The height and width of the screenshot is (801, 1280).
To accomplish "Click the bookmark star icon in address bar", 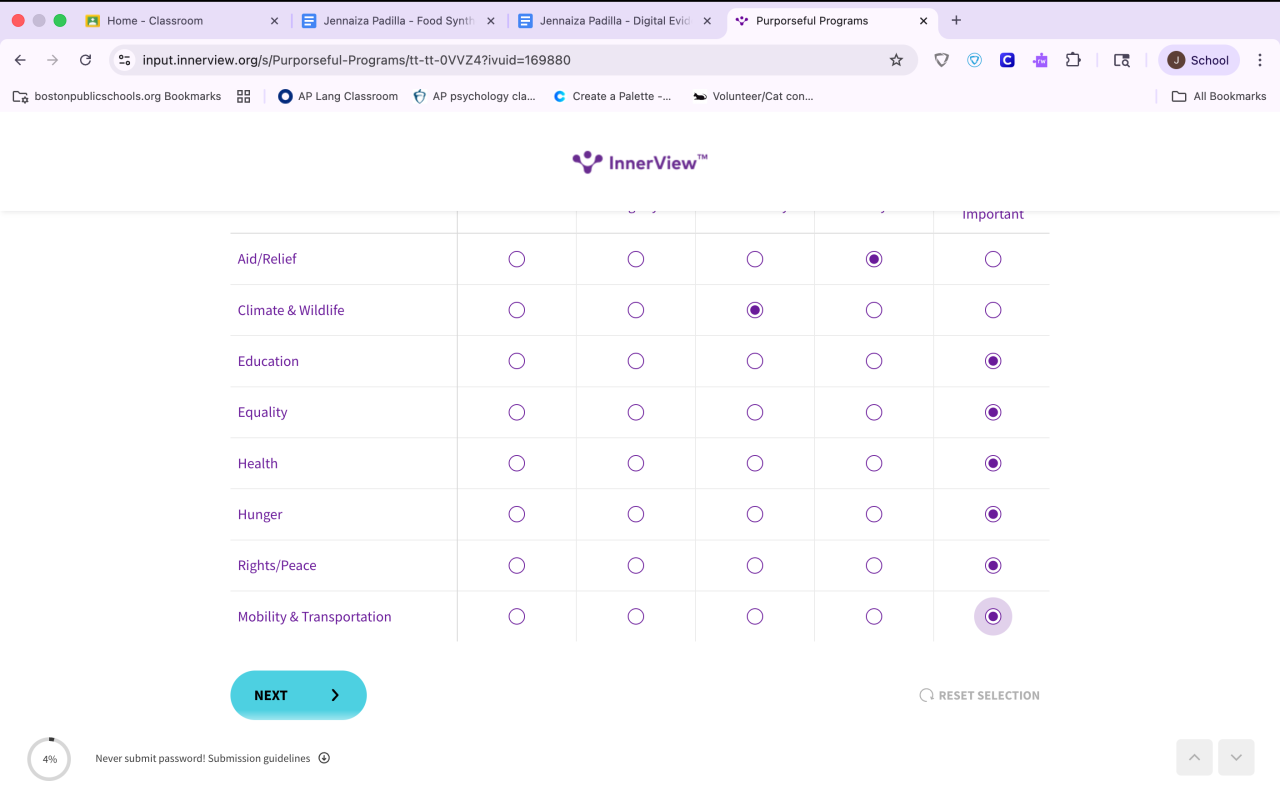I will click(x=896, y=60).
